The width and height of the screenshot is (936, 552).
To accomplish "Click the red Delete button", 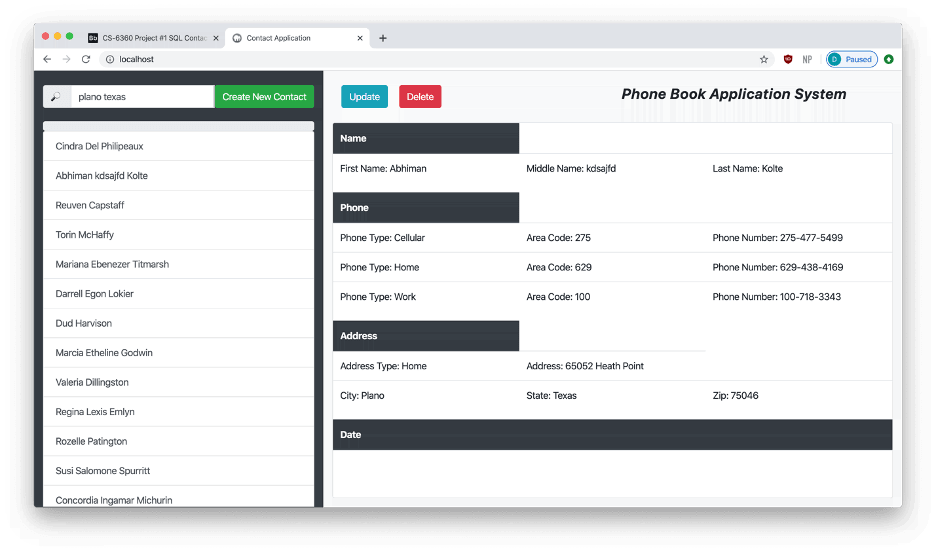I will 420,97.
